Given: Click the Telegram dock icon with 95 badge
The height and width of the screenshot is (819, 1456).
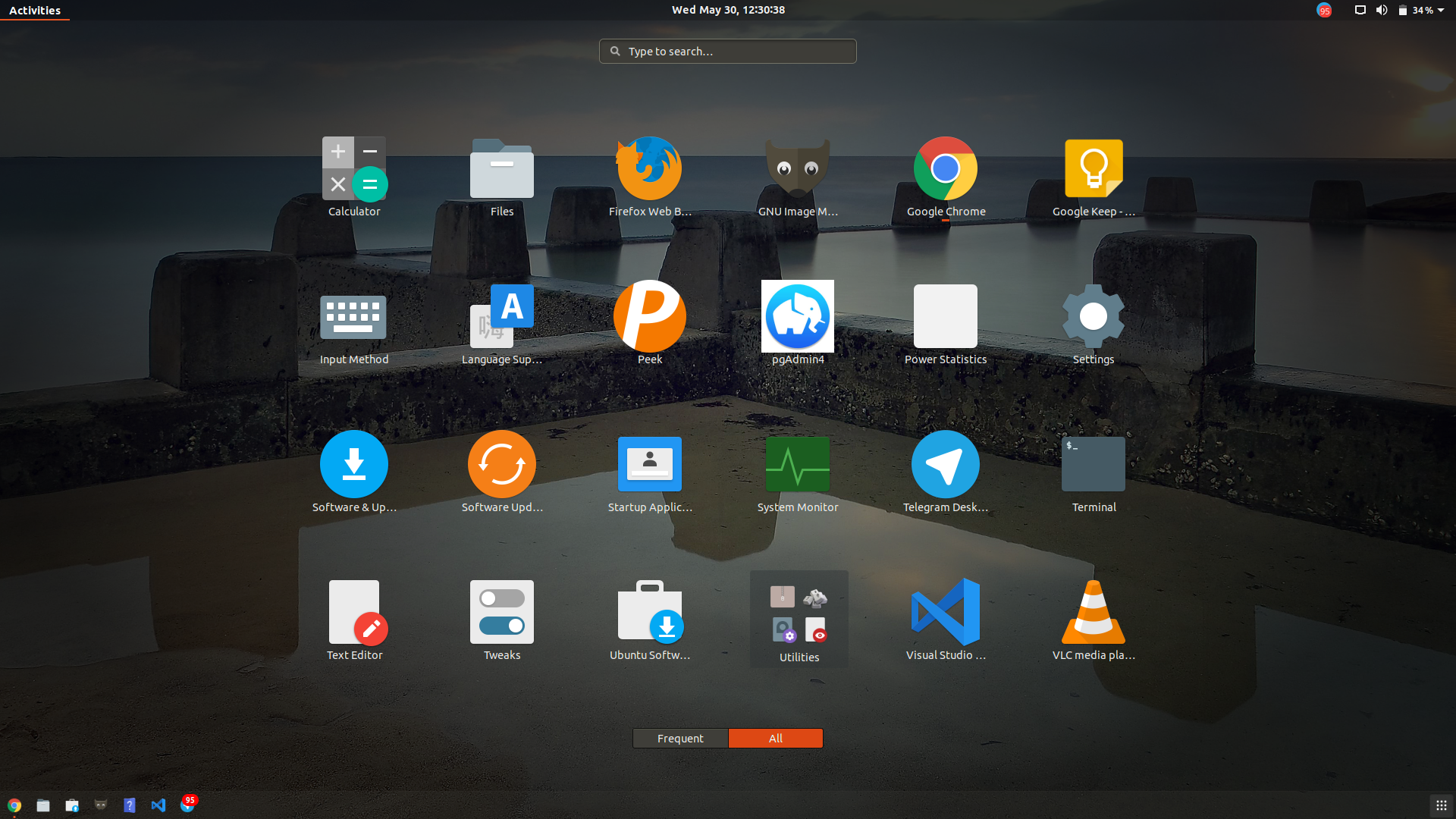Looking at the screenshot, I should (188, 804).
